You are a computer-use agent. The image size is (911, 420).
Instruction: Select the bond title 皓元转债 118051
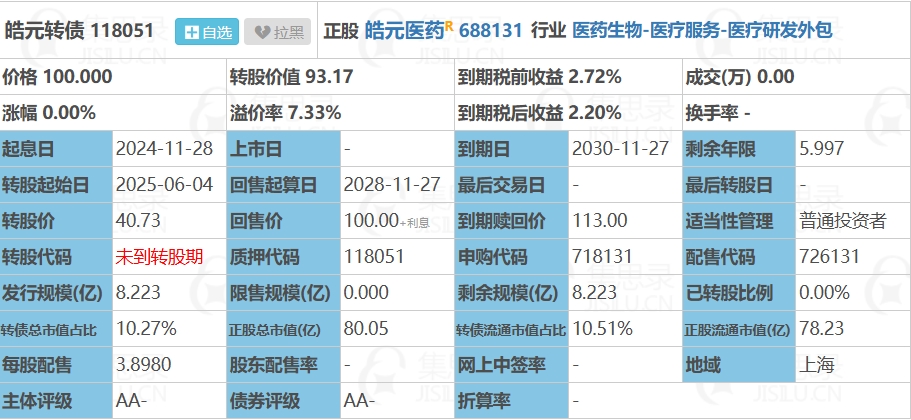pos(79,30)
